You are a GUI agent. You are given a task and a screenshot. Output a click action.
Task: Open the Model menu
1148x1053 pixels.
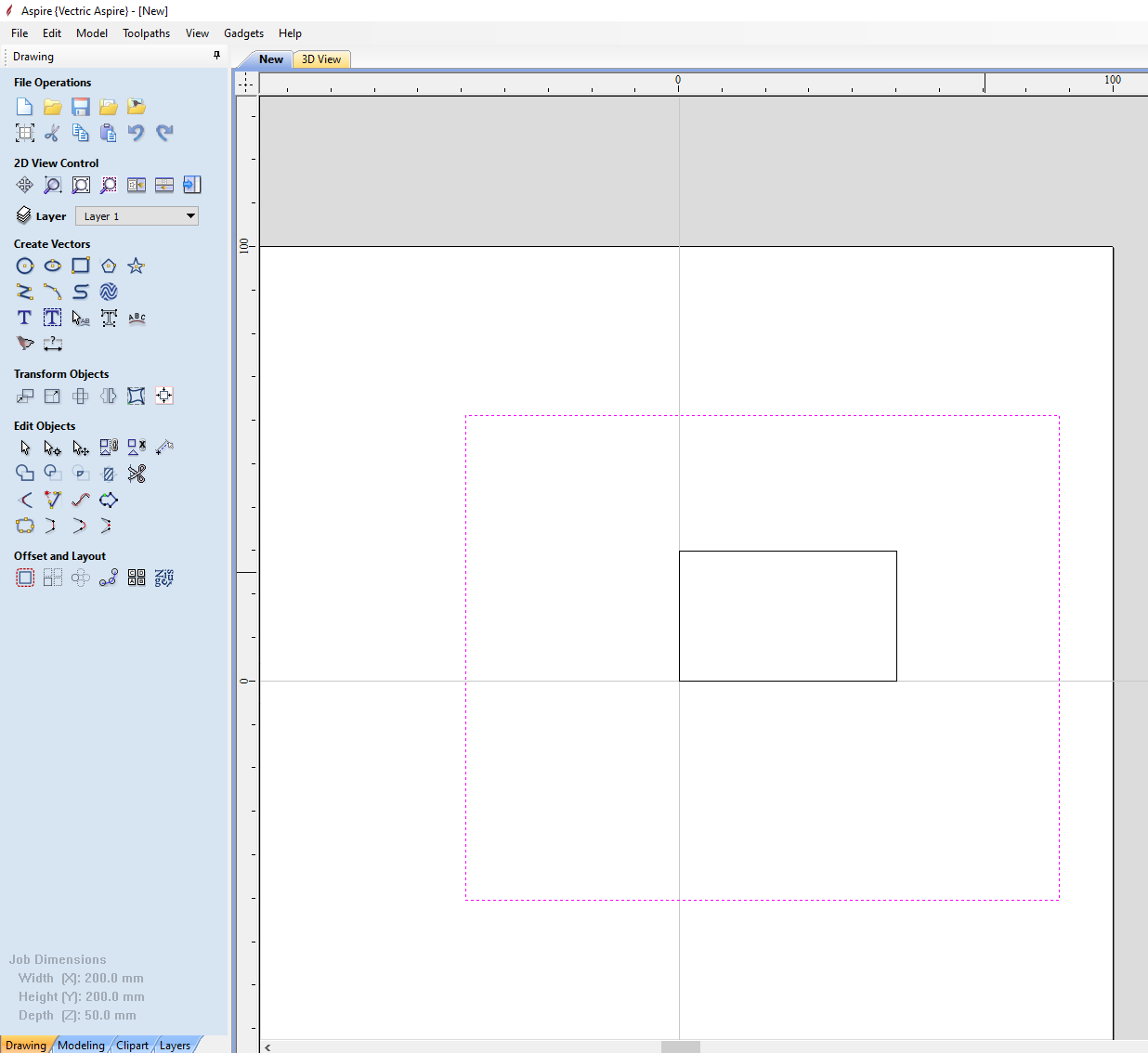point(92,33)
